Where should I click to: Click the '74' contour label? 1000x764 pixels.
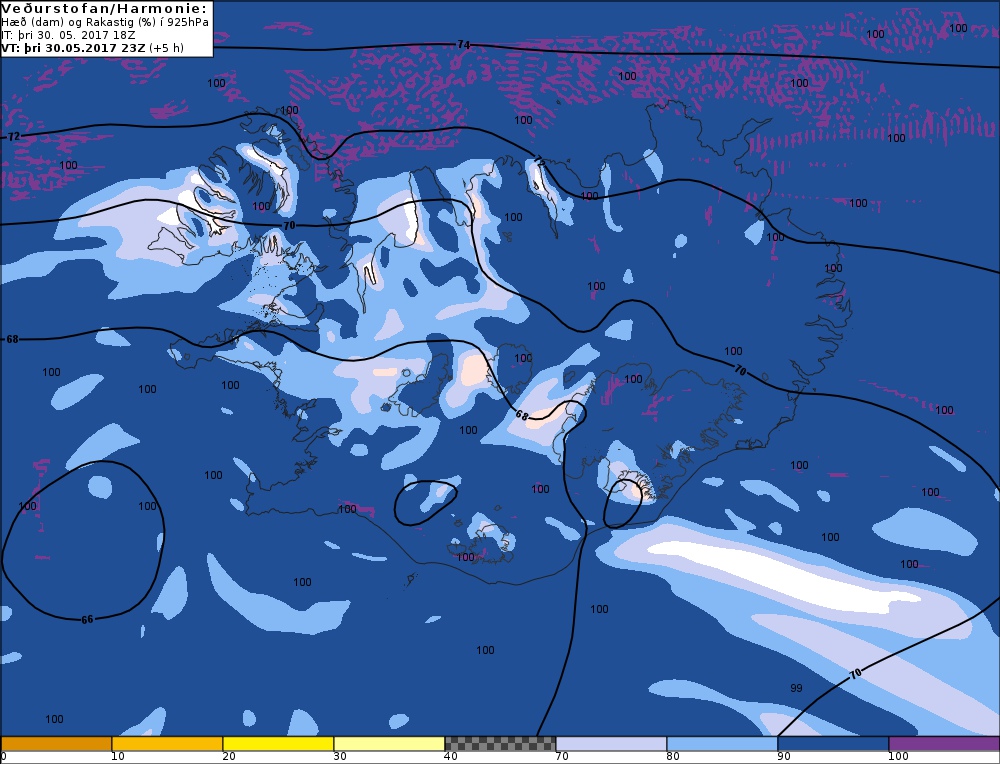pos(464,45)
